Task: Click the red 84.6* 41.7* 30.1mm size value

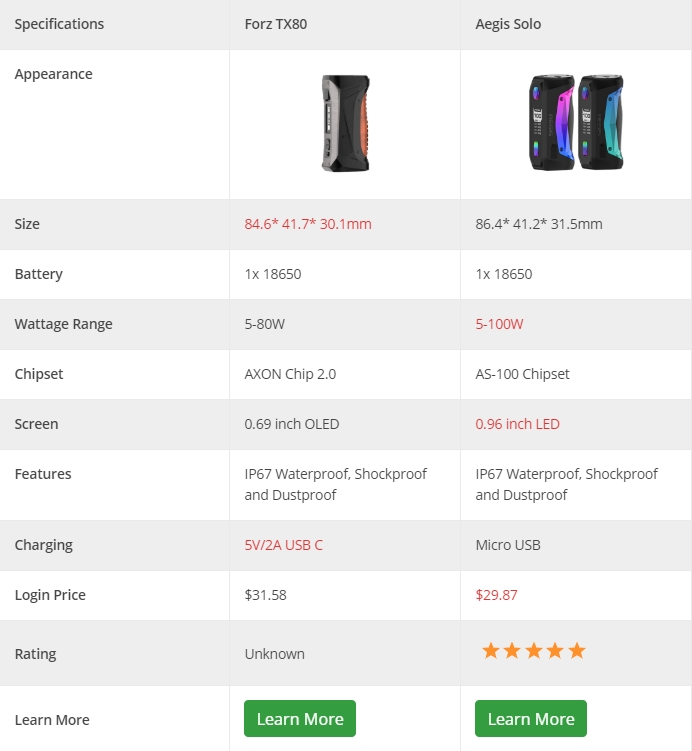Action: [308, 224]
